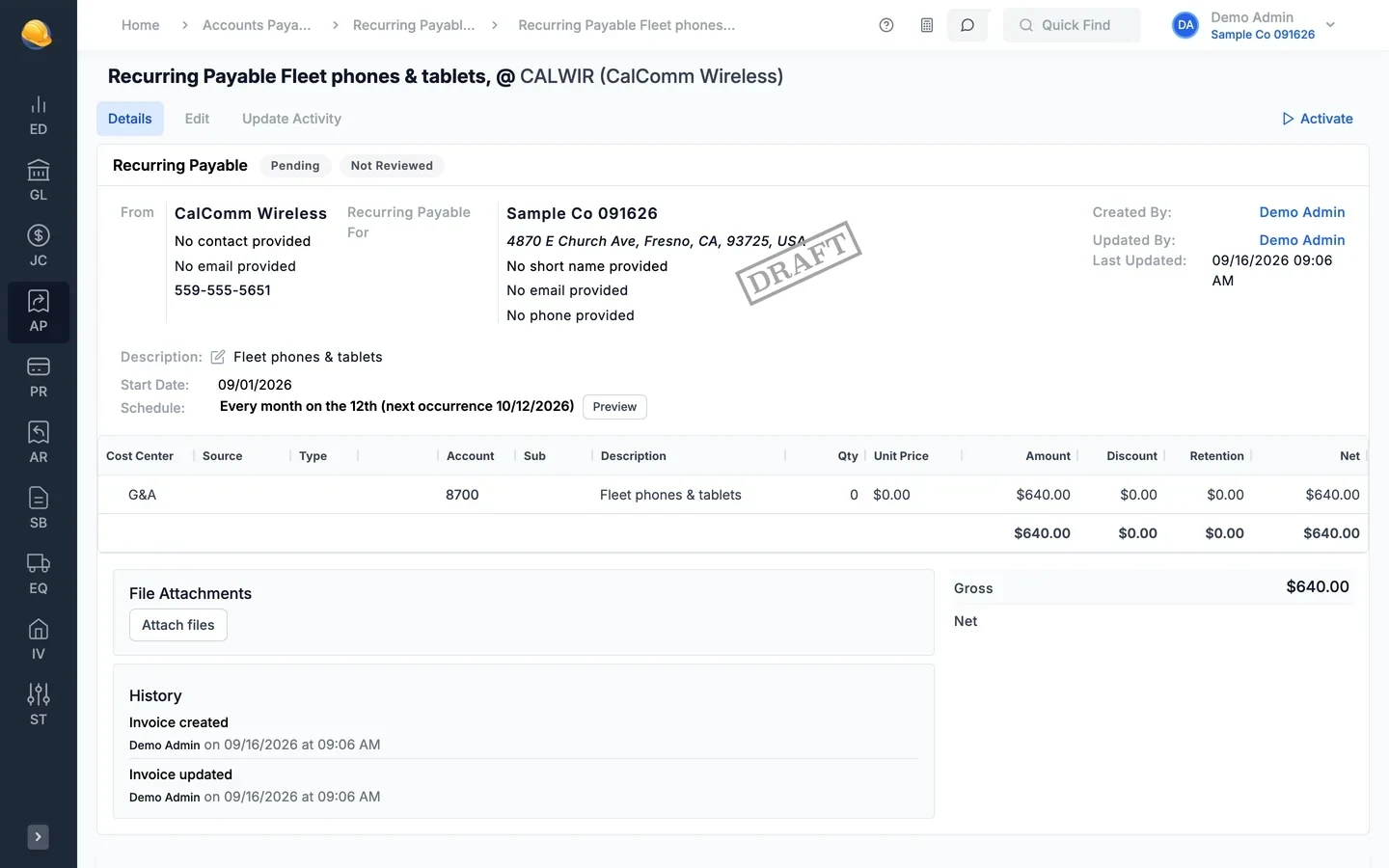Open the calculator icon in header

[x=927, y=25]
